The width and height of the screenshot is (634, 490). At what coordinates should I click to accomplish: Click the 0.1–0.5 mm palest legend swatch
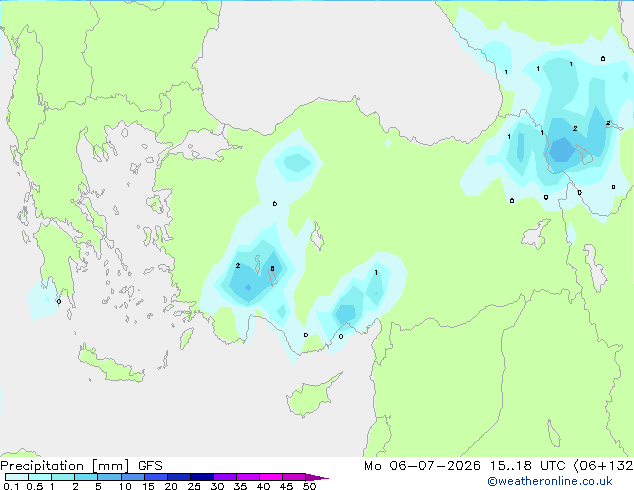pos(17,477)
